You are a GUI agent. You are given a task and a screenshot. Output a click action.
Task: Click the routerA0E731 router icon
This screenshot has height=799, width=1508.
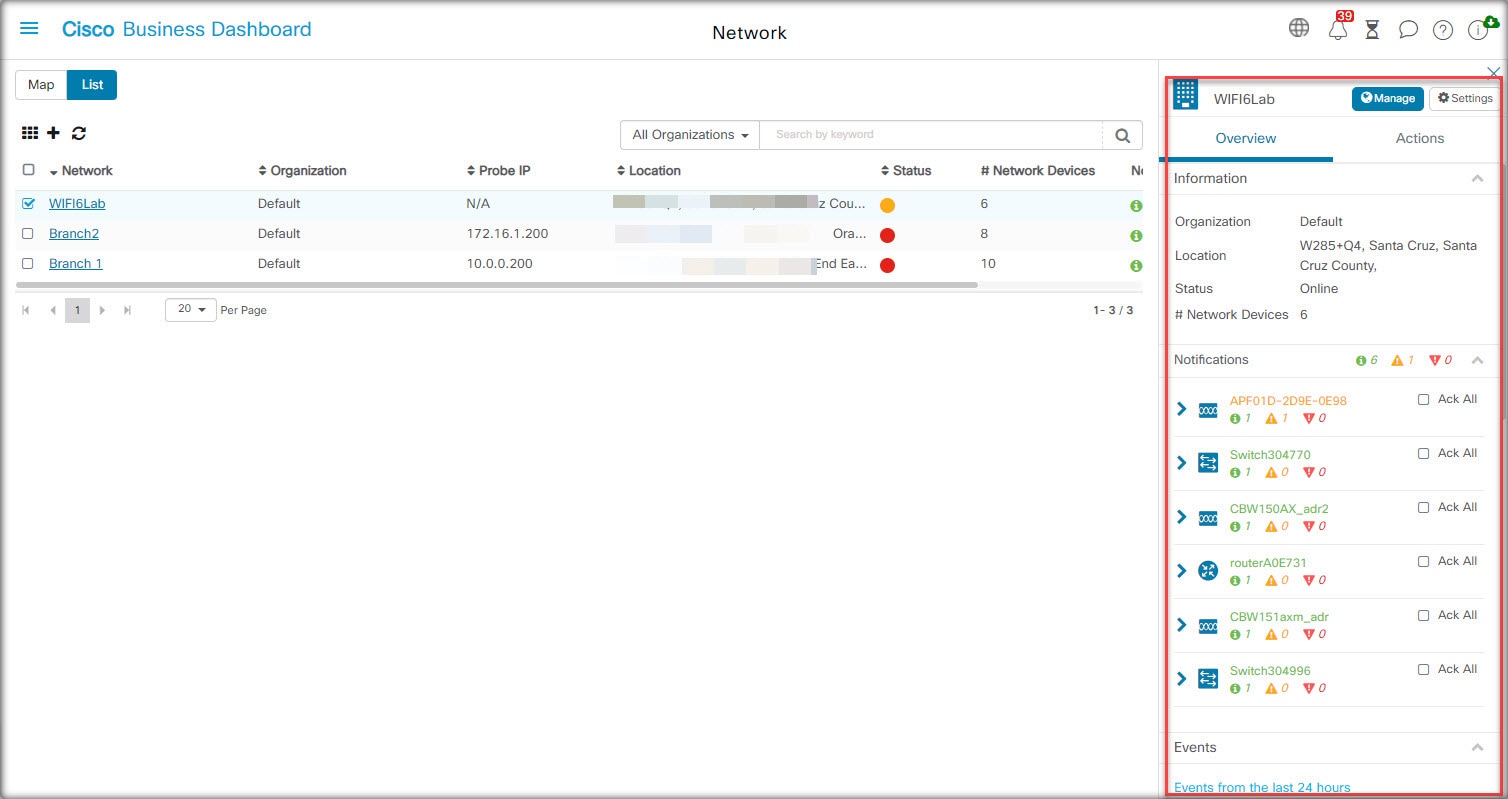pos(1208,571)
